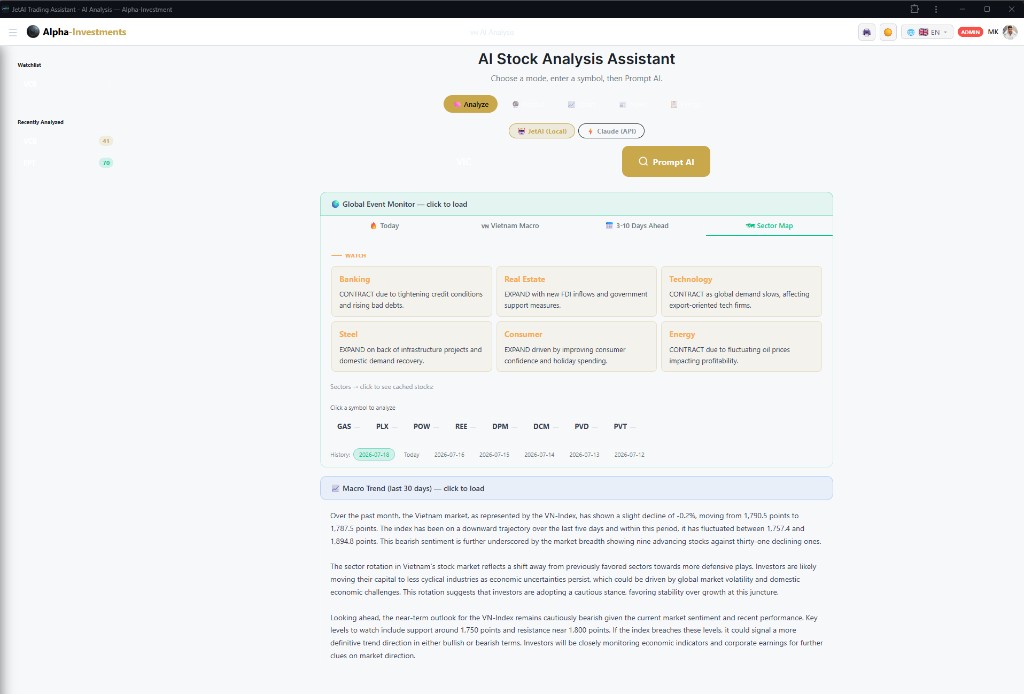Choose the JetAI (Local) engine
This screenshot has width=1024, height=694.
(x=542, y=131)
